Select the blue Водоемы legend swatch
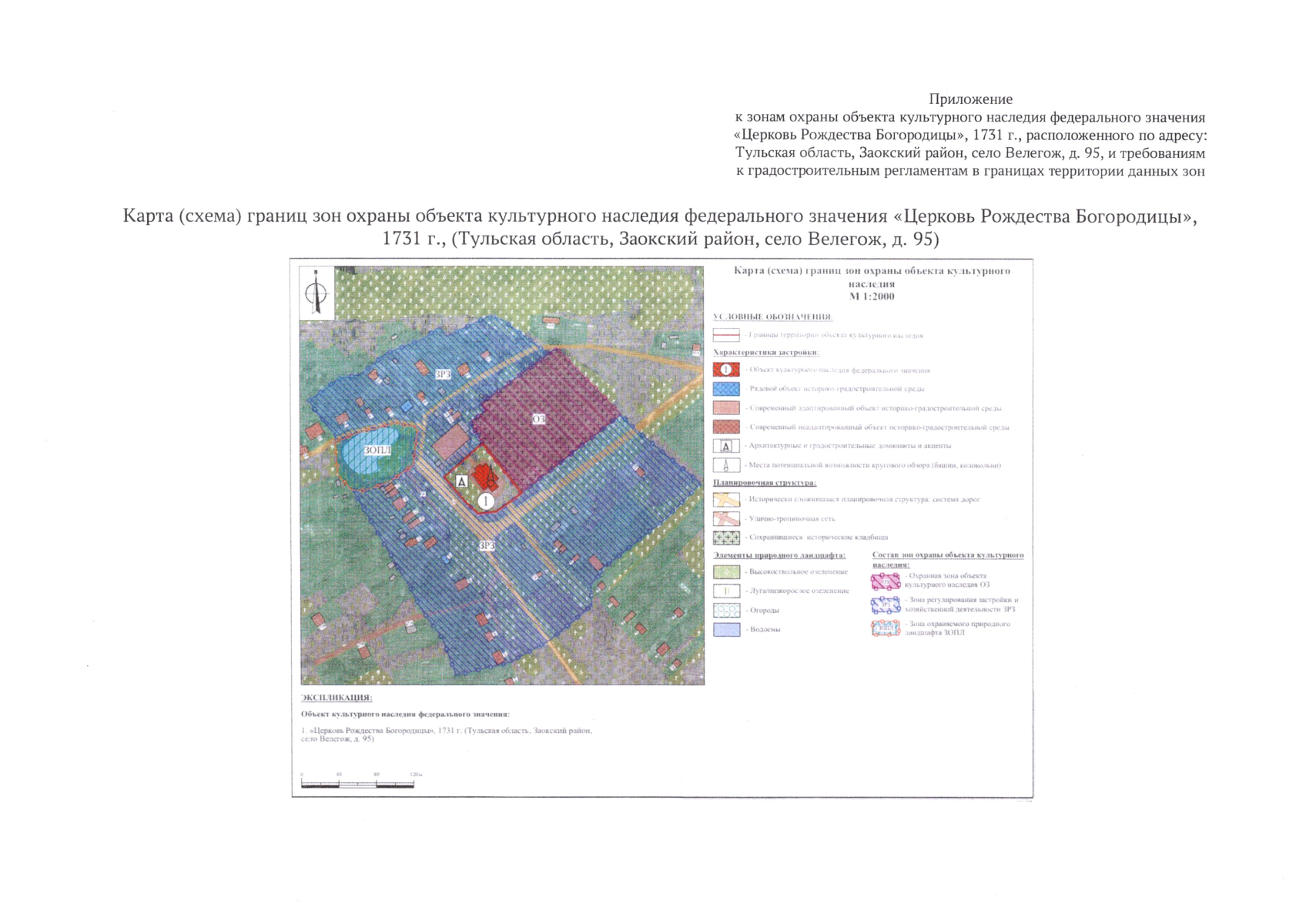This screenshot has height=924, width=1306. (726, 629)
